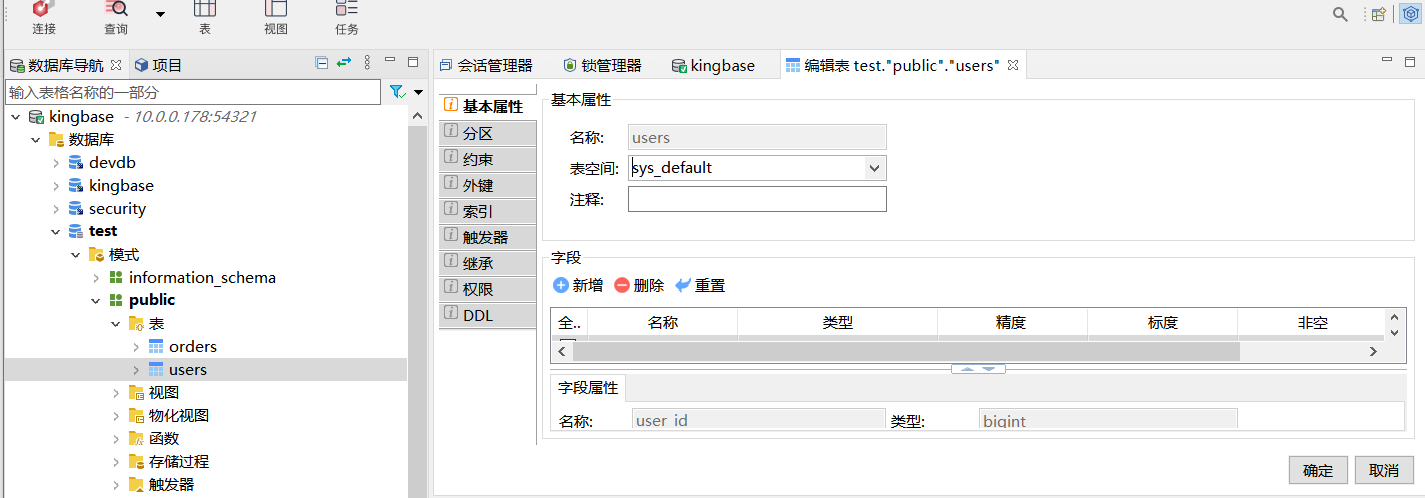Image resolution: width=1425 pixels, height=498 pixels.
Task: Open the 查询 (Query) tool
Action: pos(116,10)
